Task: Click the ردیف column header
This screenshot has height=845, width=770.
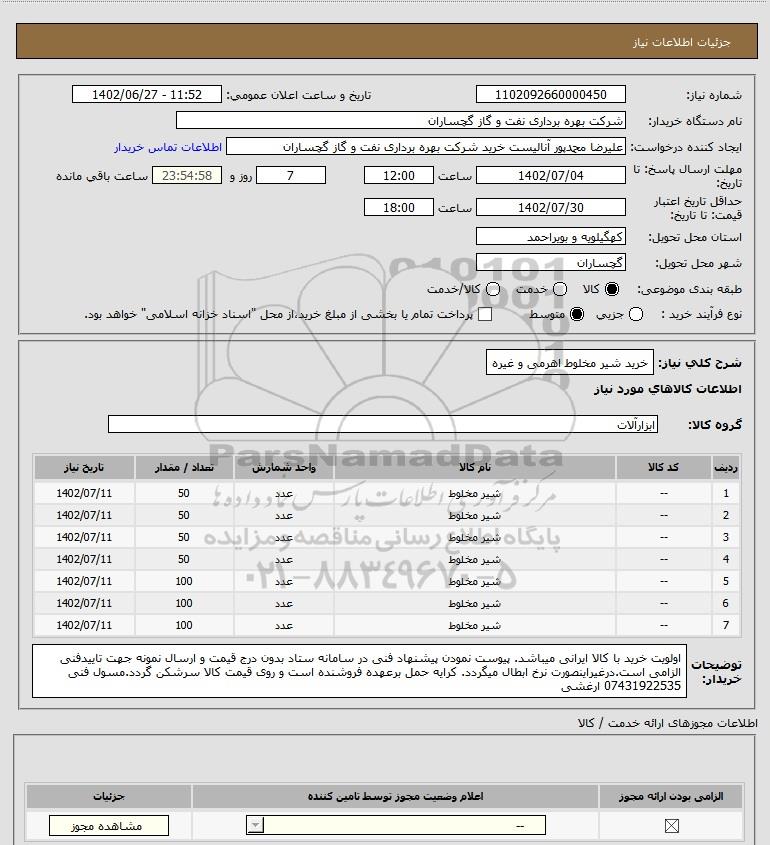Action: click(x=726, y=468)
